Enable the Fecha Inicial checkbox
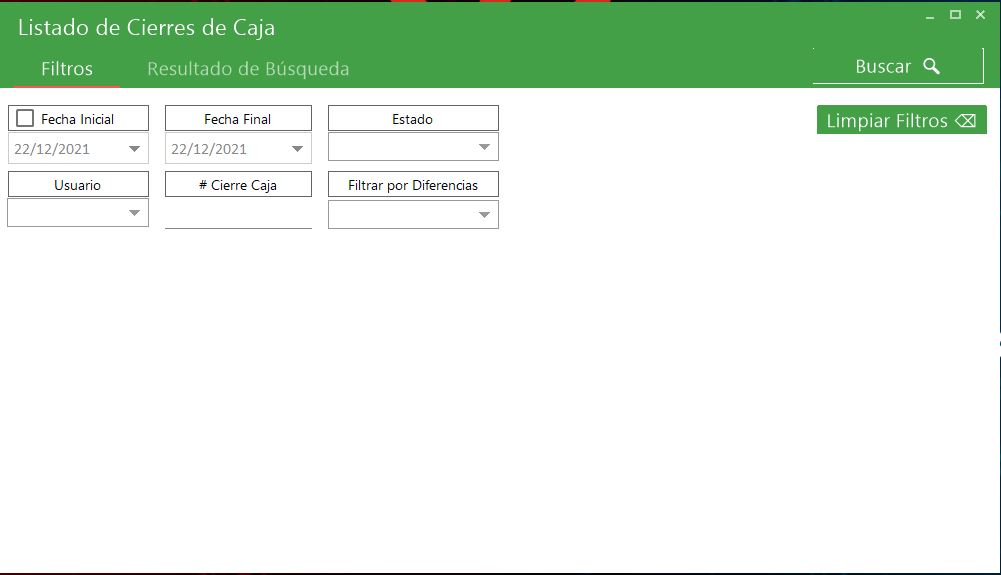1001x575 pixels. click(26, 118)
